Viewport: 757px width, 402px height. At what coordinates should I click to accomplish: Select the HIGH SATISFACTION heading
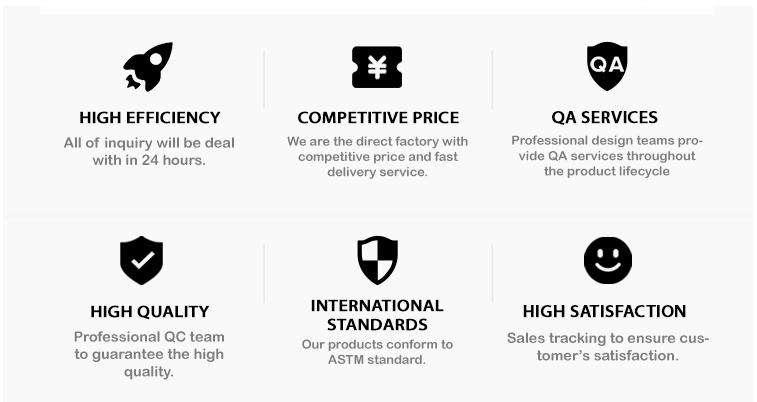click(x=604, y=311)
